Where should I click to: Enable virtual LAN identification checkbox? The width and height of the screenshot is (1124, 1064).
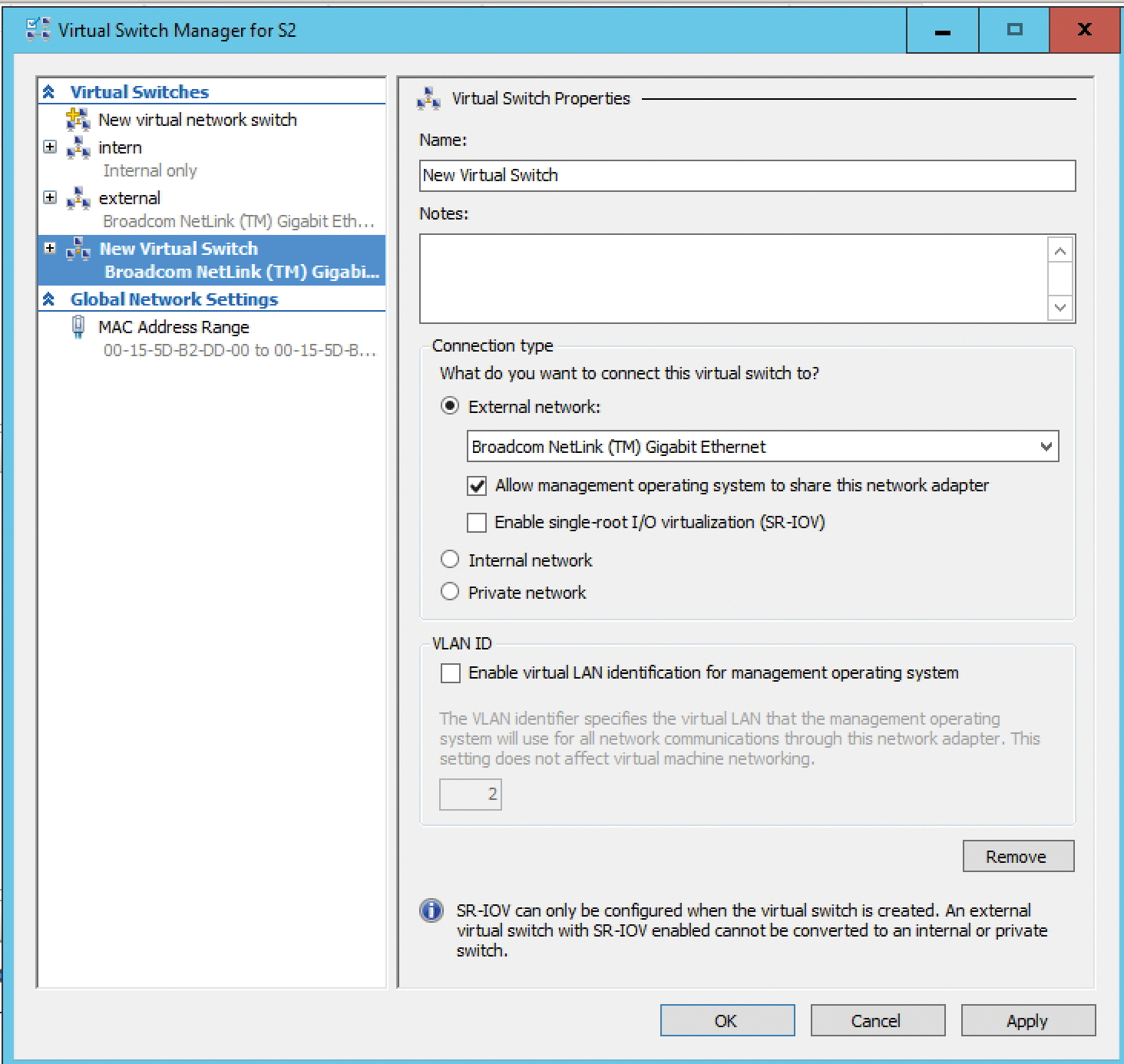(450, 672)
